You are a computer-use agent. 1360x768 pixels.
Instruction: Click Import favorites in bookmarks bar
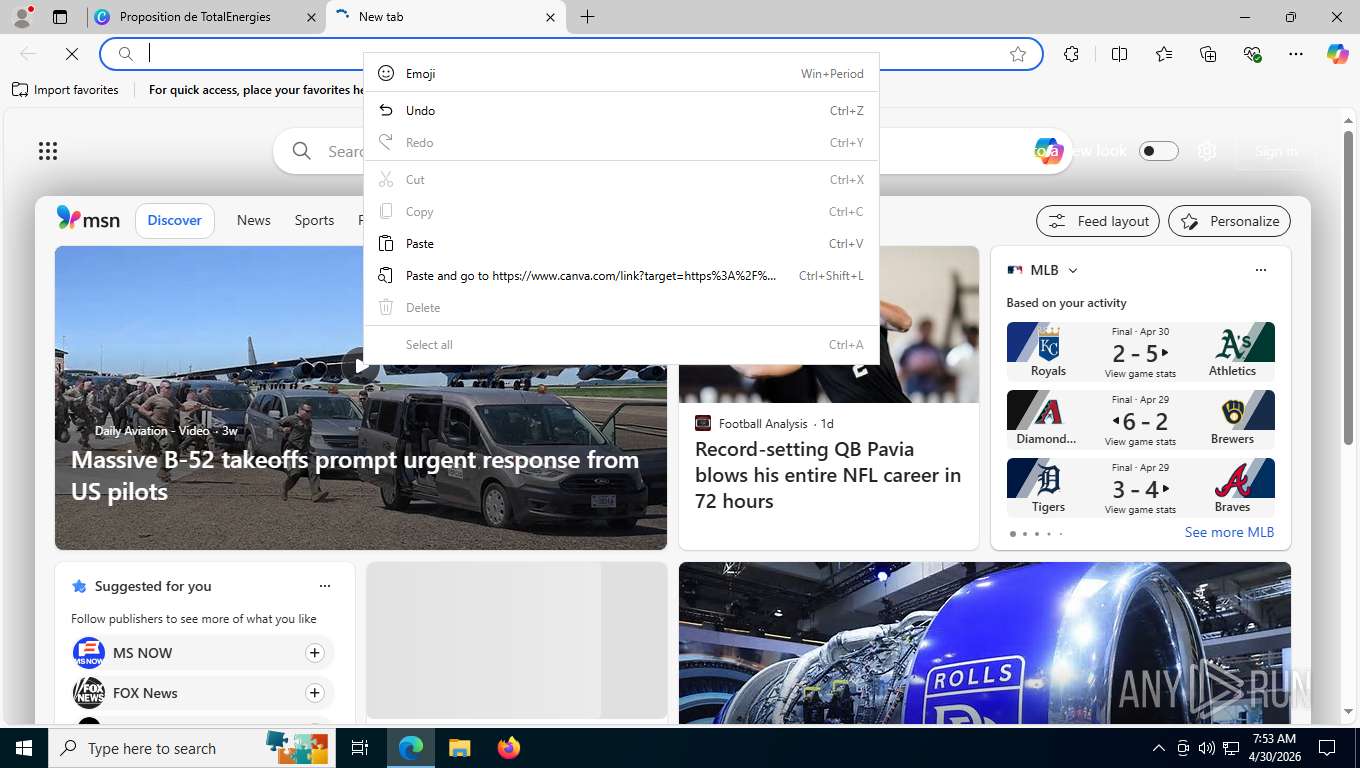point(65,90)
